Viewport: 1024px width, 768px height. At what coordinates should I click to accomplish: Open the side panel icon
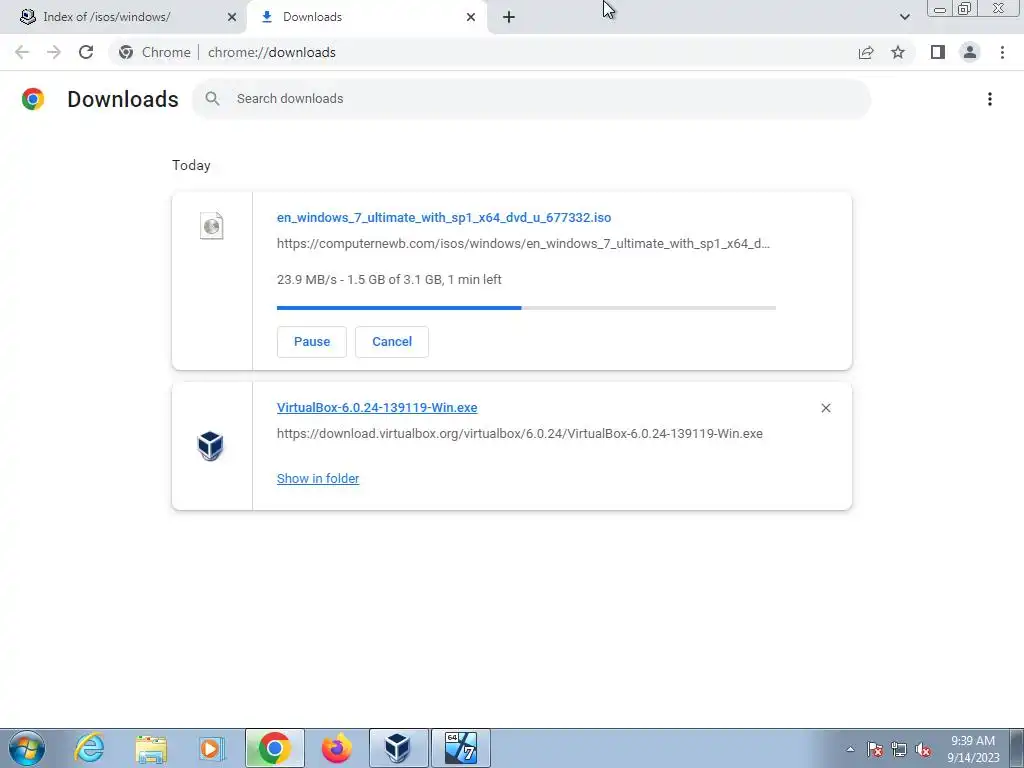tap(938, 52)
